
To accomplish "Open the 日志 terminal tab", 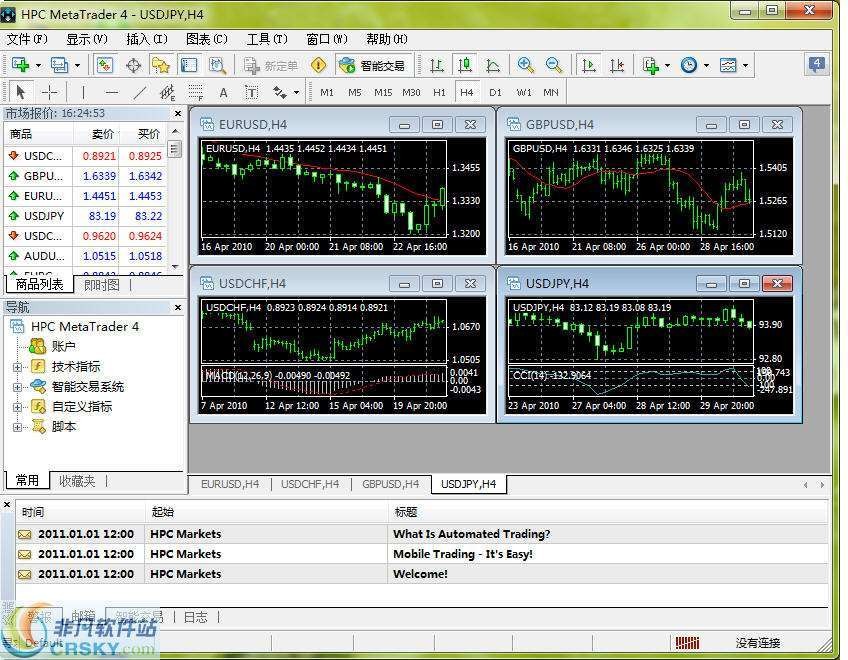I will [x=195, y=617].
